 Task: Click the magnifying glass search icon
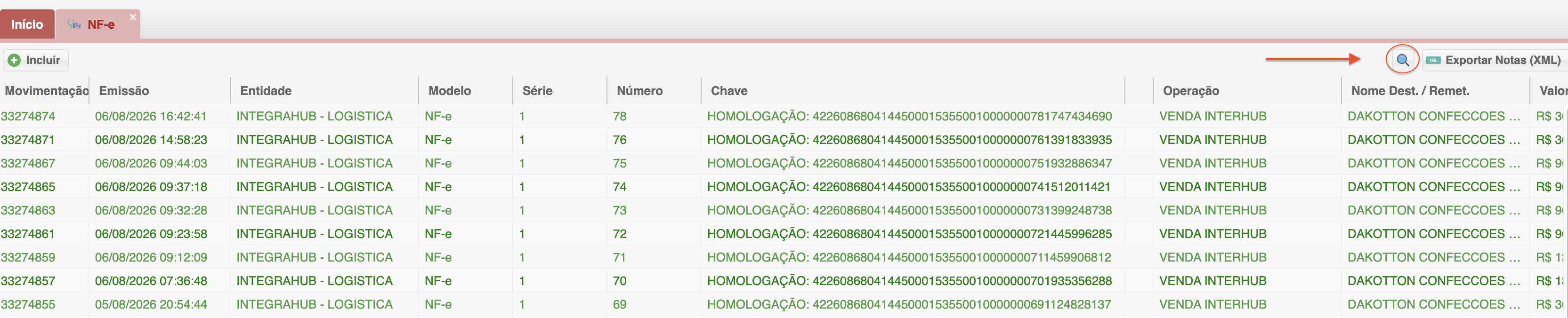tap(1402, 60)
